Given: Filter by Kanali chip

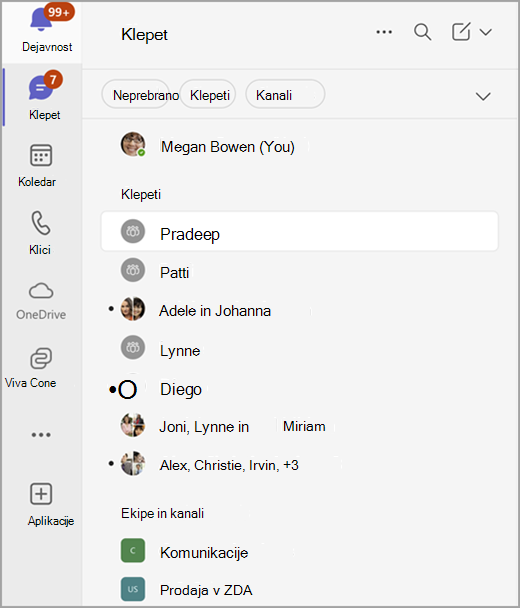Looking at the screenshot, I should pyautogui.click(x=285, y=95).
